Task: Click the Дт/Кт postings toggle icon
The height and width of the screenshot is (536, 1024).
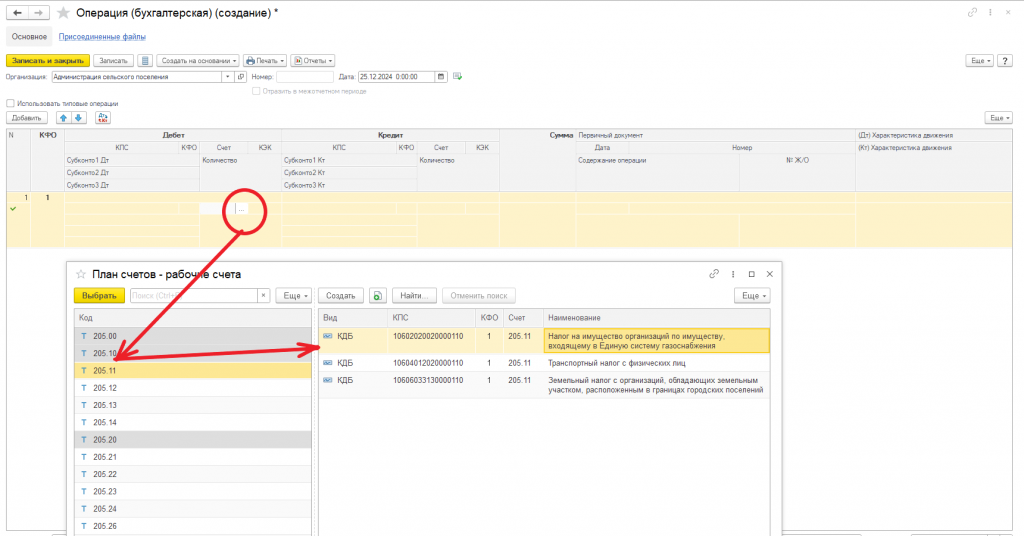Action: [103, 118]
